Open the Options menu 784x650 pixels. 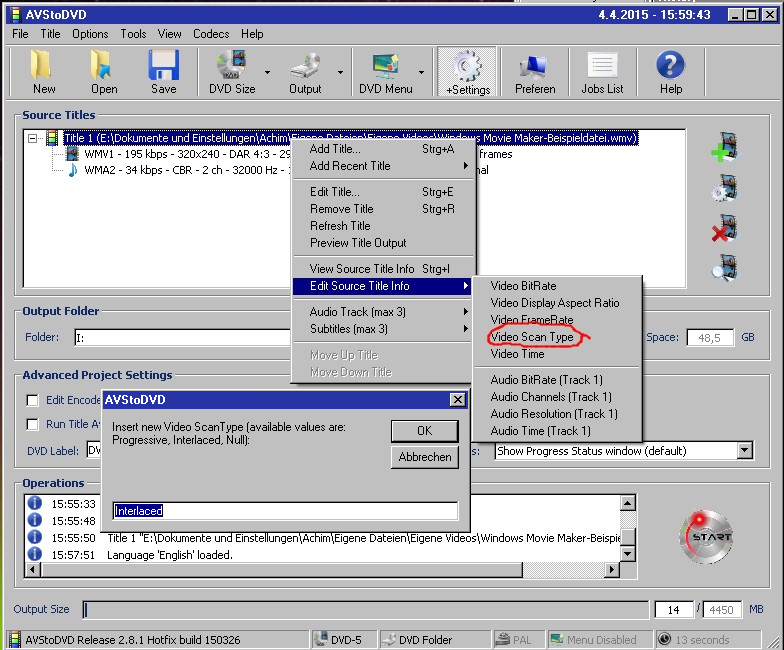click(90, 34)
